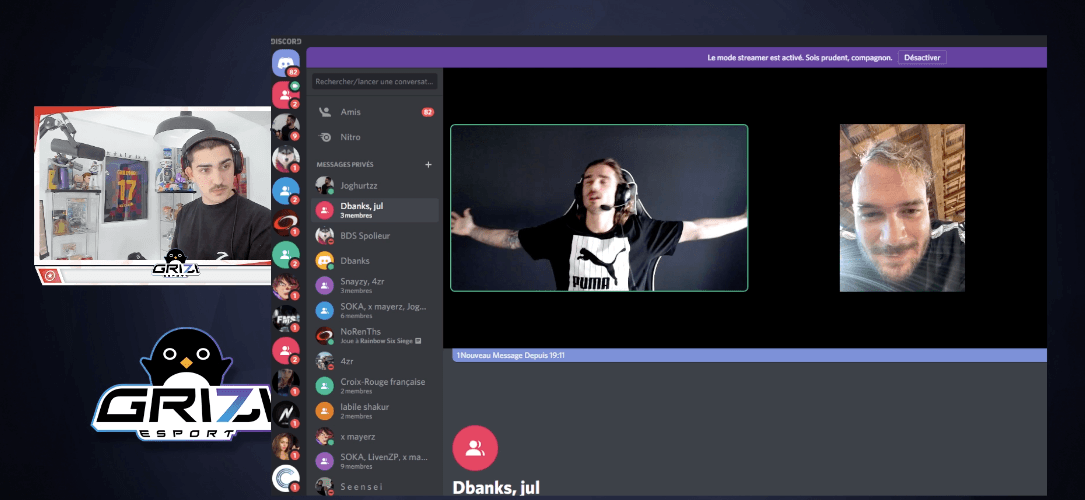Image resolution: width=1085 pixels, height=500 pixels.
Task: Create a new DM with plus icon
Action: coord(428,164)
